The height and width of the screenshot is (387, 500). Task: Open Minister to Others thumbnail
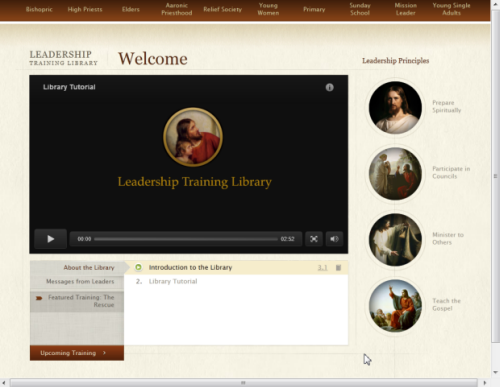click(395, 240)
